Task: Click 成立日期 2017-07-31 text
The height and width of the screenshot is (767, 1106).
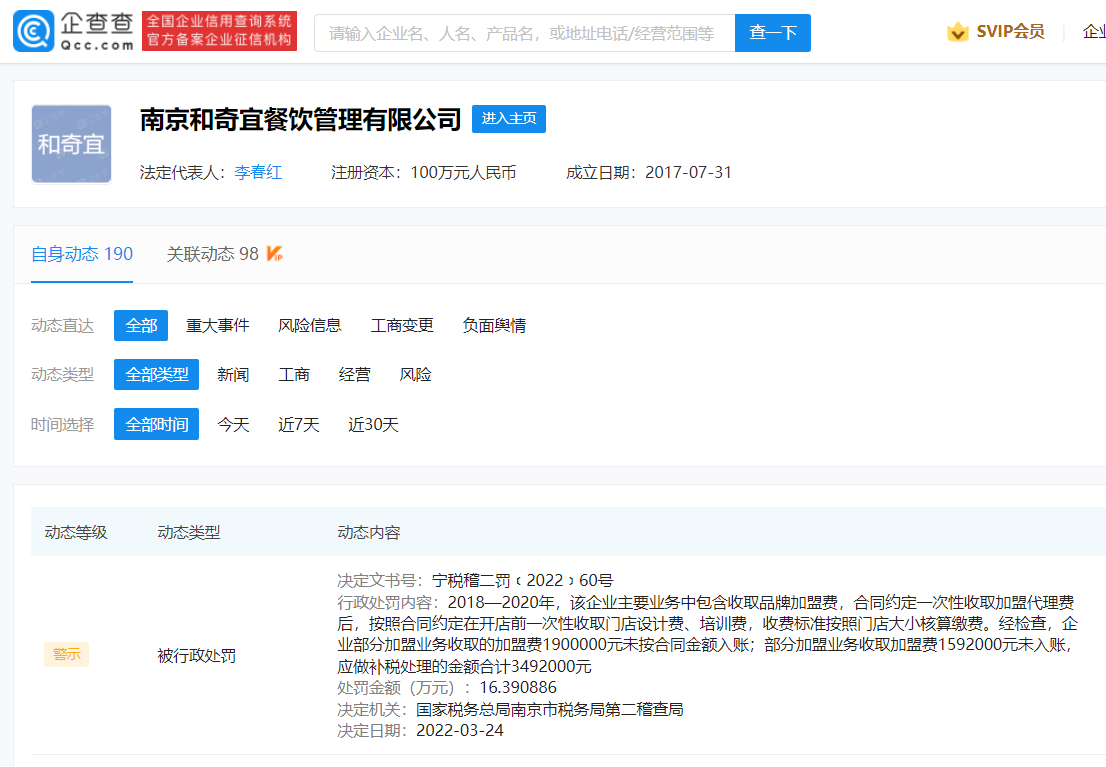Action: (x=649, y=172)
